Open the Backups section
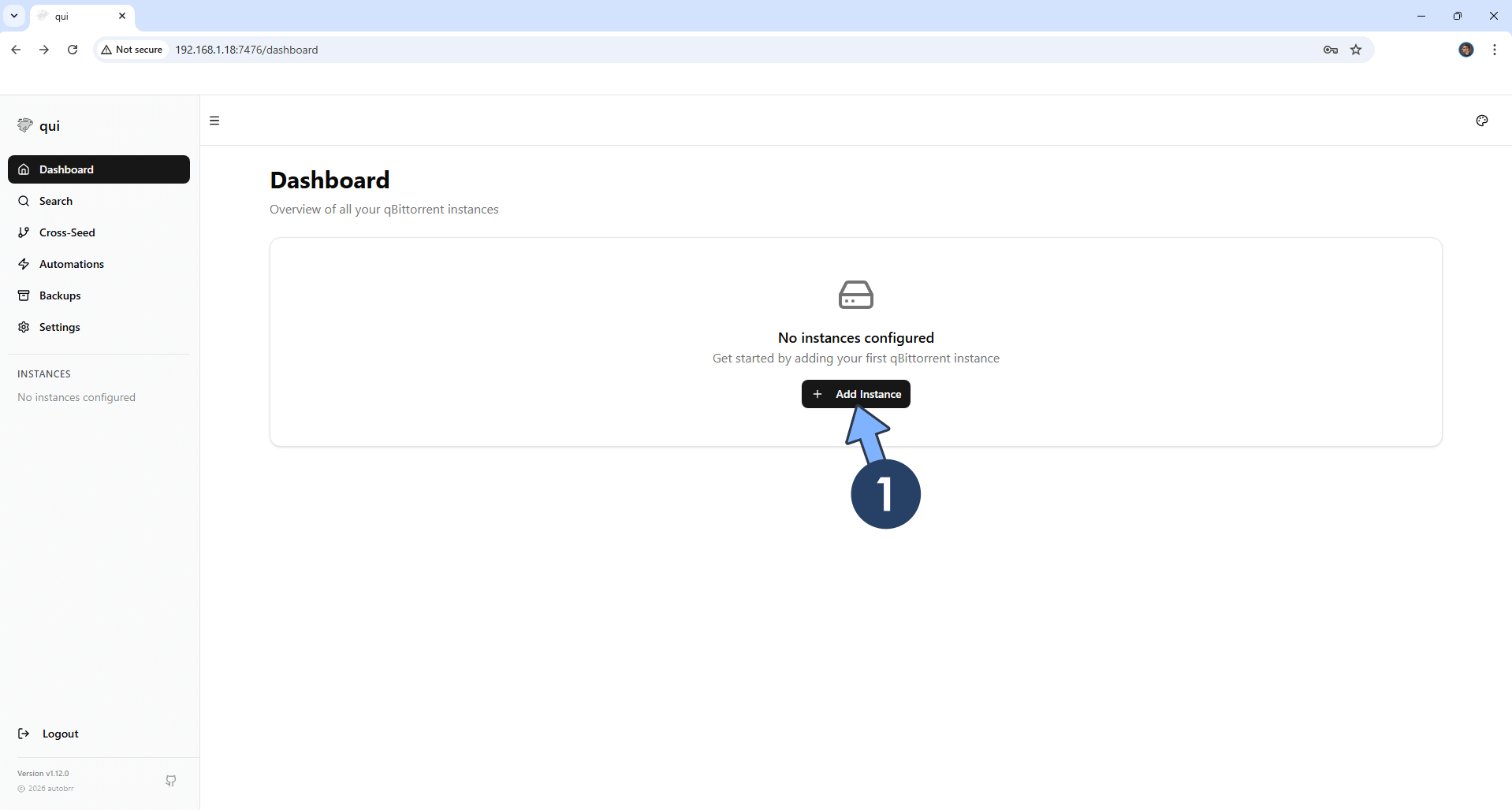The height and width of the screenshot is (810, 1512). click(61, 295)
